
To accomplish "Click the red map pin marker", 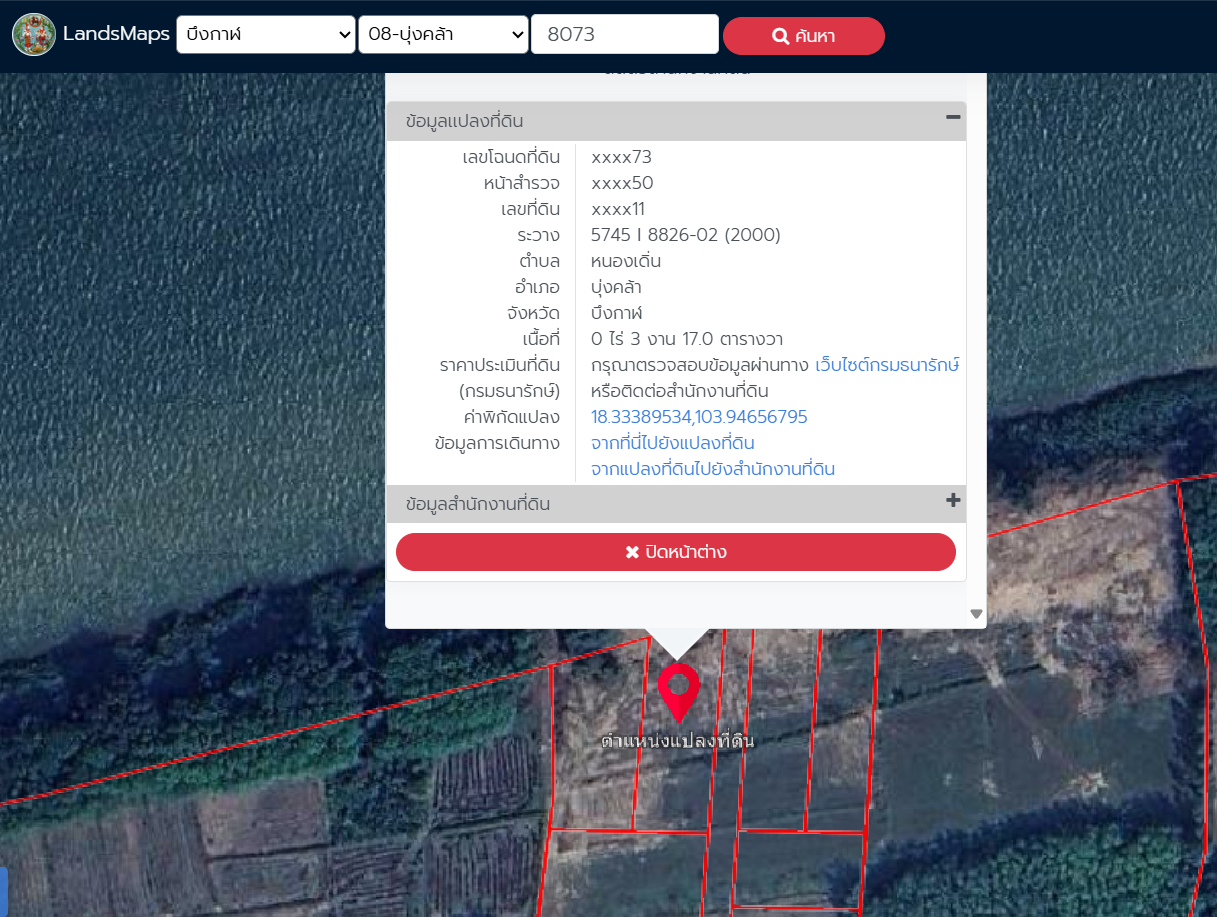I will point(678,689).
